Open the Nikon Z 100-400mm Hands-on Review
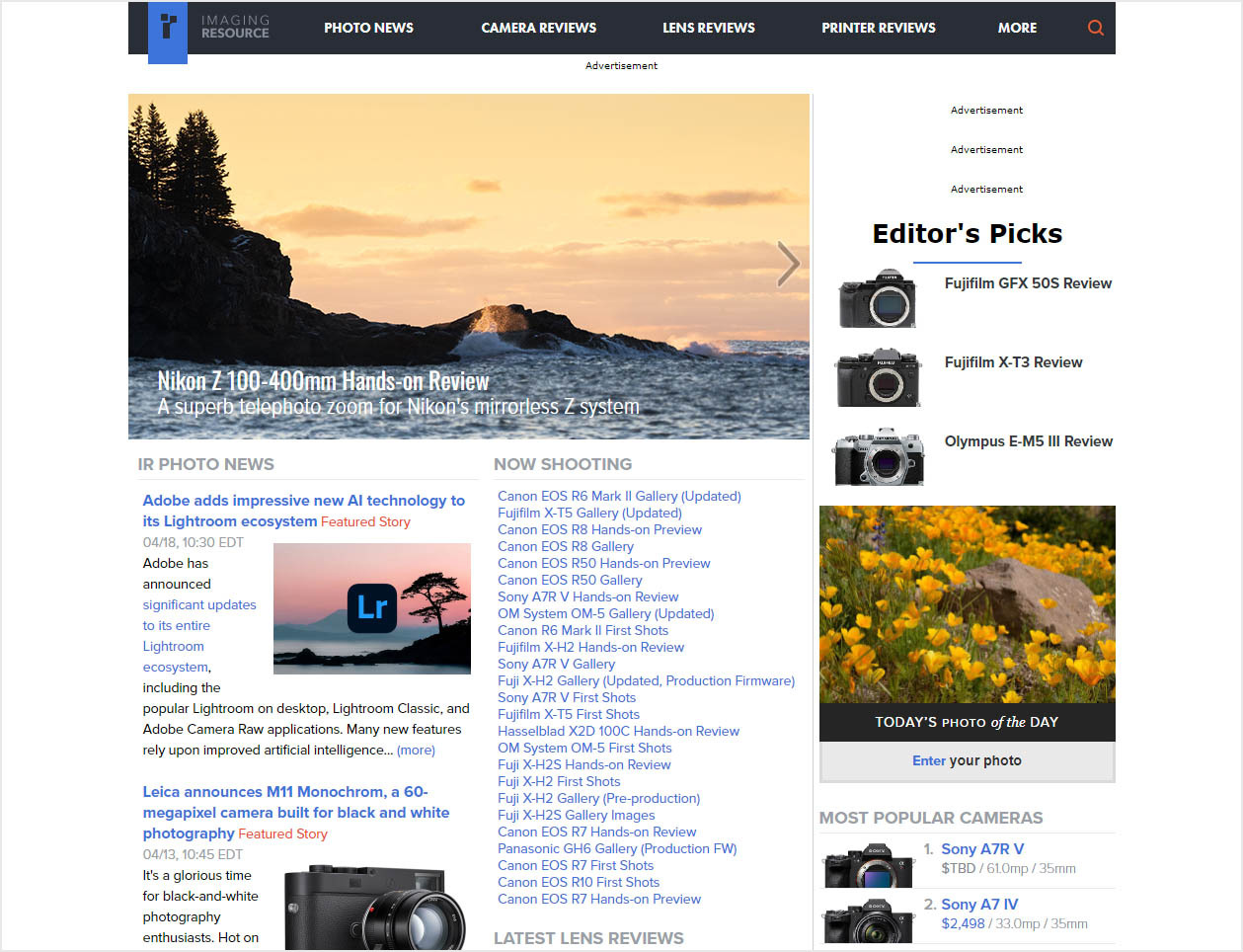Screen dimensions: 1243x952 323,379
